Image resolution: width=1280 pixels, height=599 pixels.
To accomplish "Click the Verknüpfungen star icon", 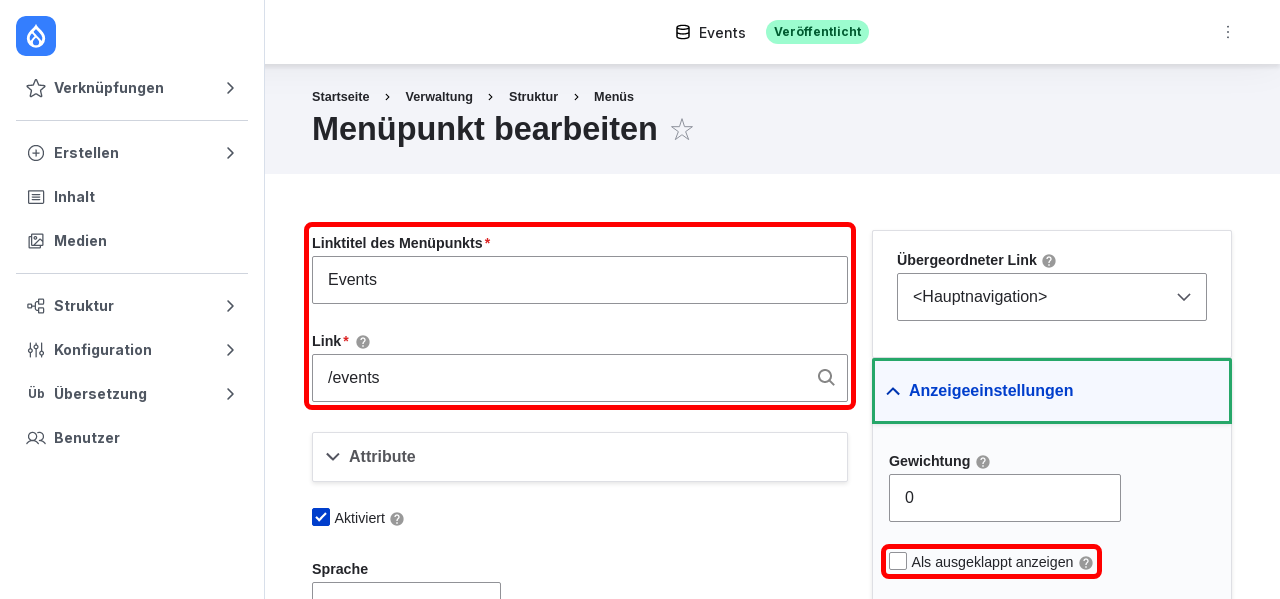I will tap(36, 88).
